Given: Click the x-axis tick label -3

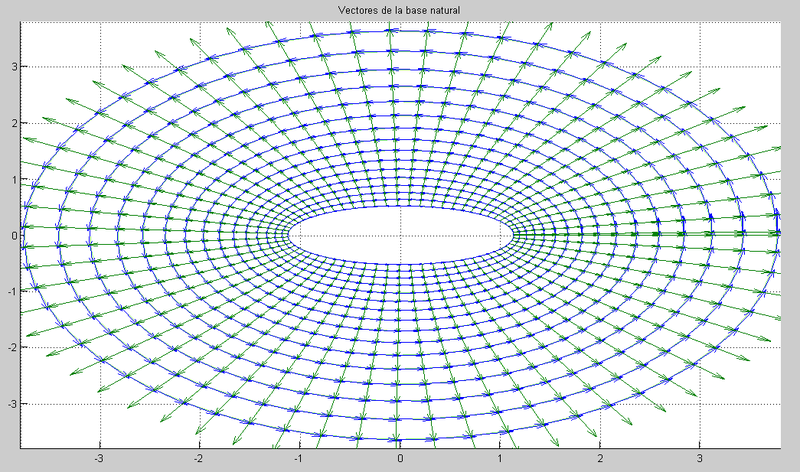Looking at the screenshot, I should (x=99, y=458).
